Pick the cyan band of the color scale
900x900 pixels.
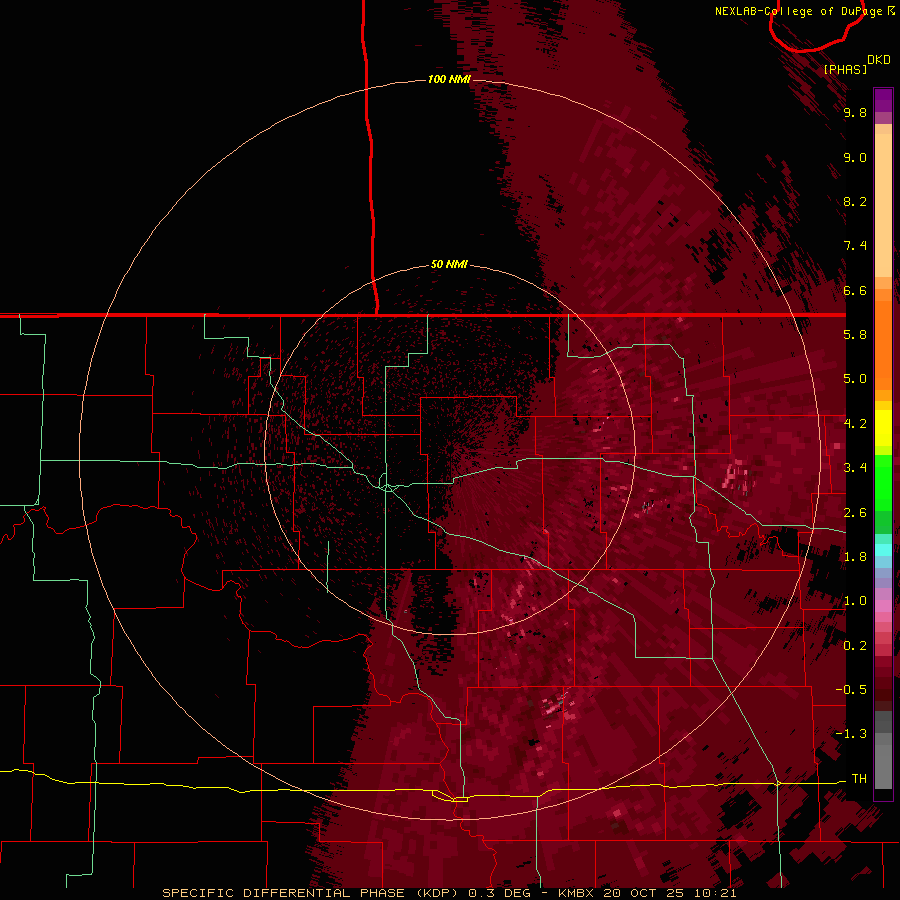(883, 550)
